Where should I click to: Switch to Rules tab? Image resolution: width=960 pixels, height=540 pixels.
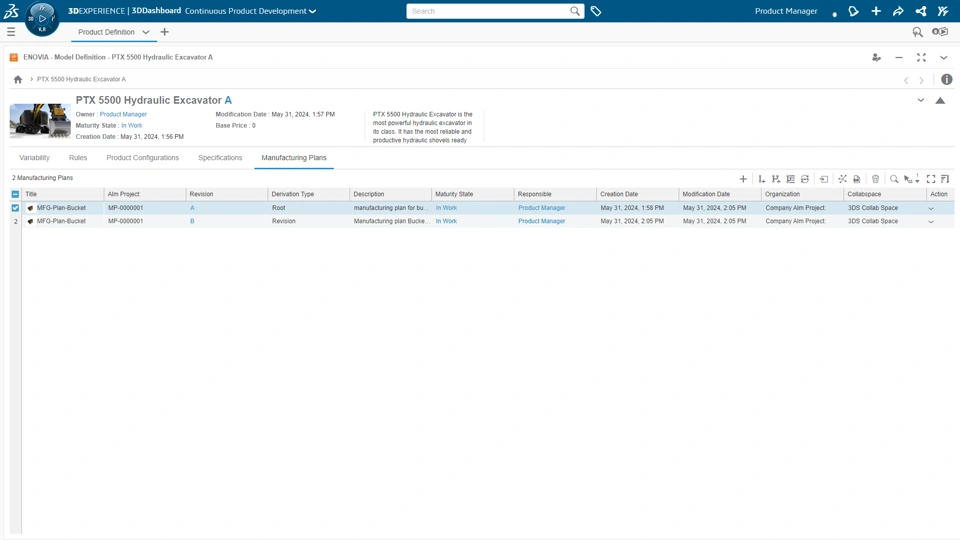click(x=78, y=157)
